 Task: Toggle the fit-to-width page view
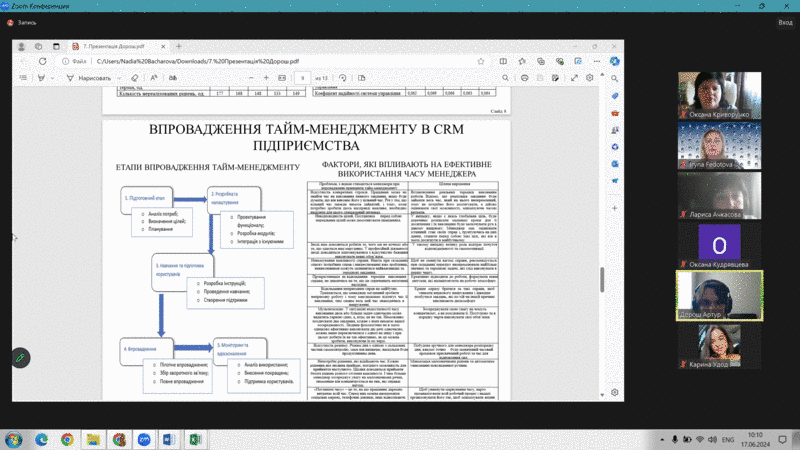click(283, 78)
